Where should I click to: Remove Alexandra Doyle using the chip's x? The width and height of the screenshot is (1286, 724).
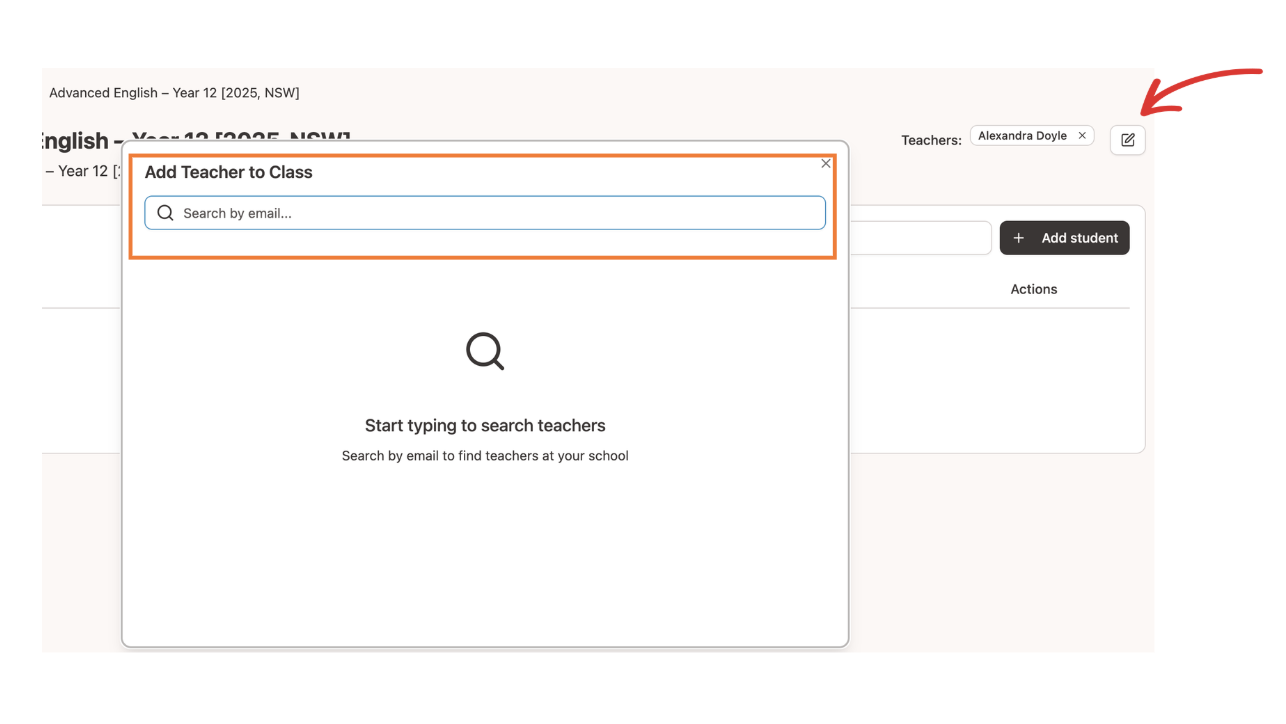coord(1082,136)
